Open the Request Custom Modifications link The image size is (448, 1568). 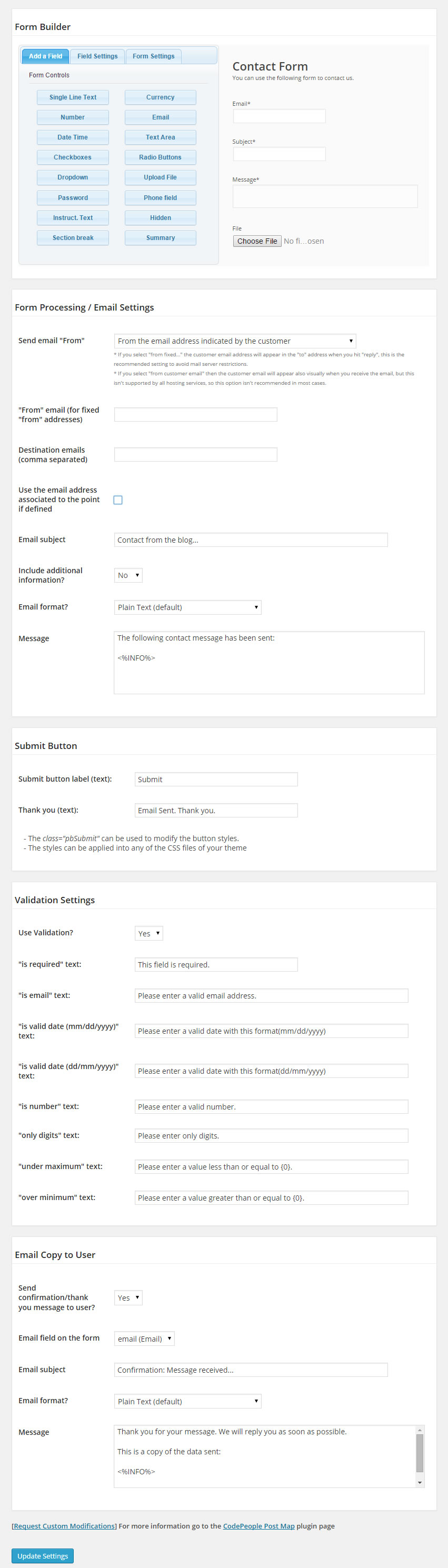coord(64,1526)
